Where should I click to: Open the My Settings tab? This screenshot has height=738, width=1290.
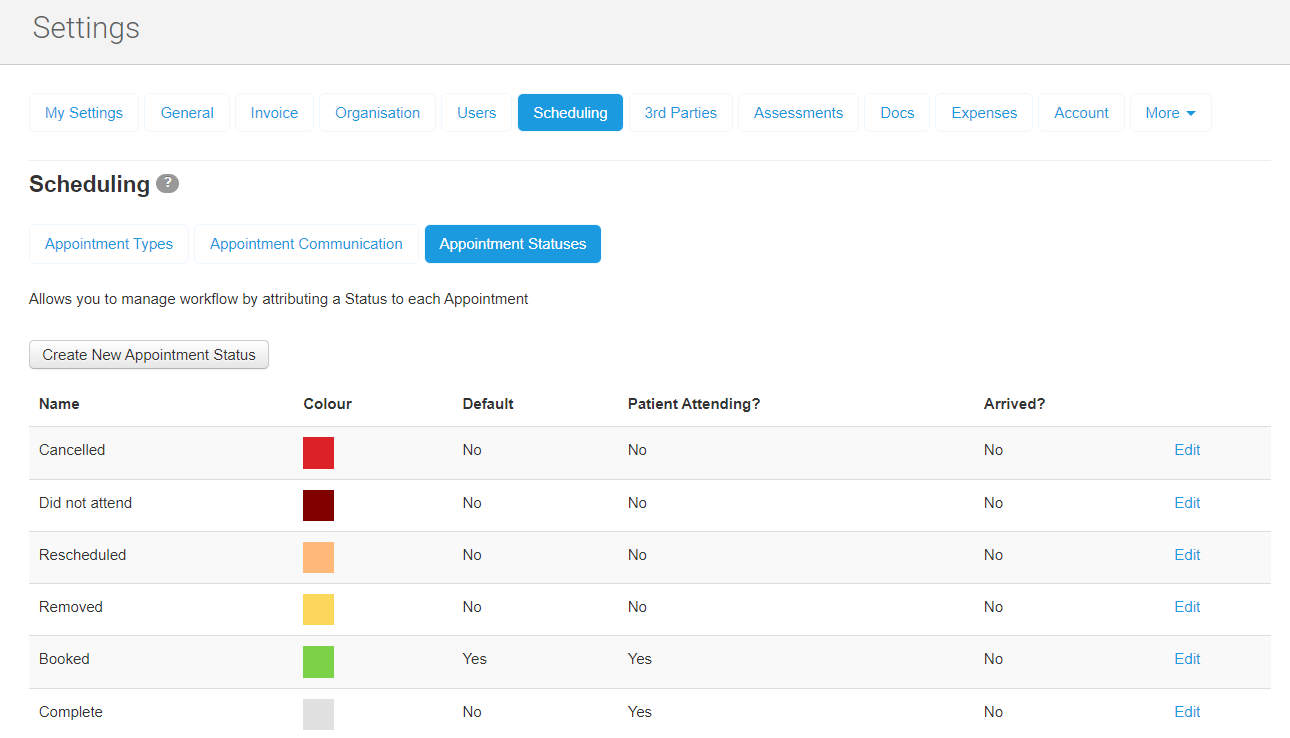tap(84, 113)
